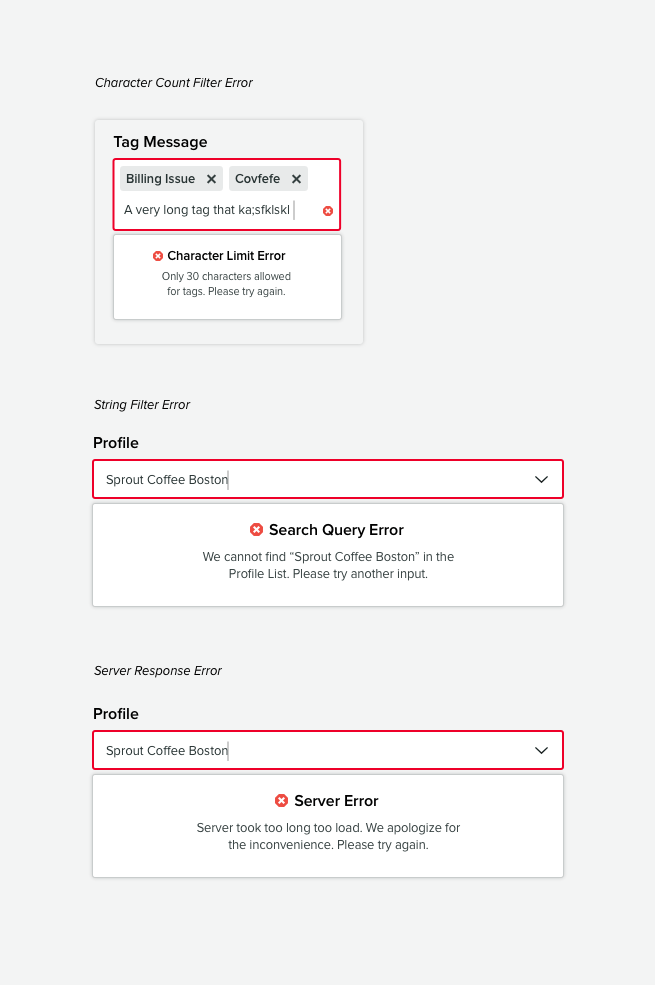Click the Server Error red icon

click(x=282, y=801)
